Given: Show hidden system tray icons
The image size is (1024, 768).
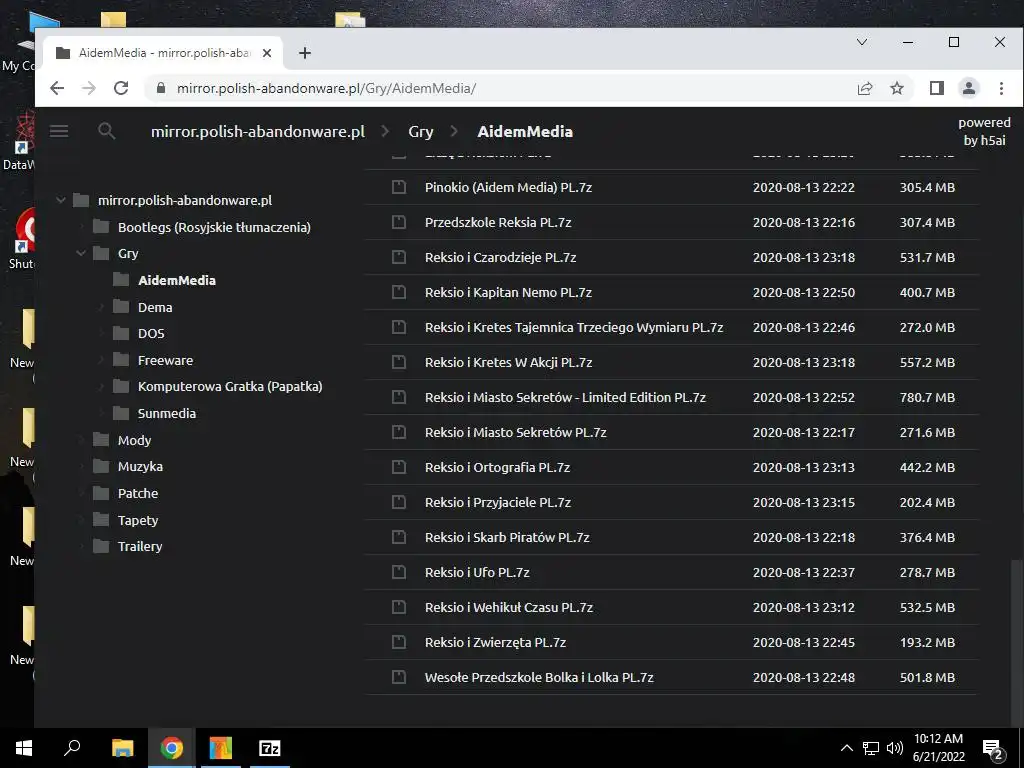Looking at the screenshot, I should 846,748.
